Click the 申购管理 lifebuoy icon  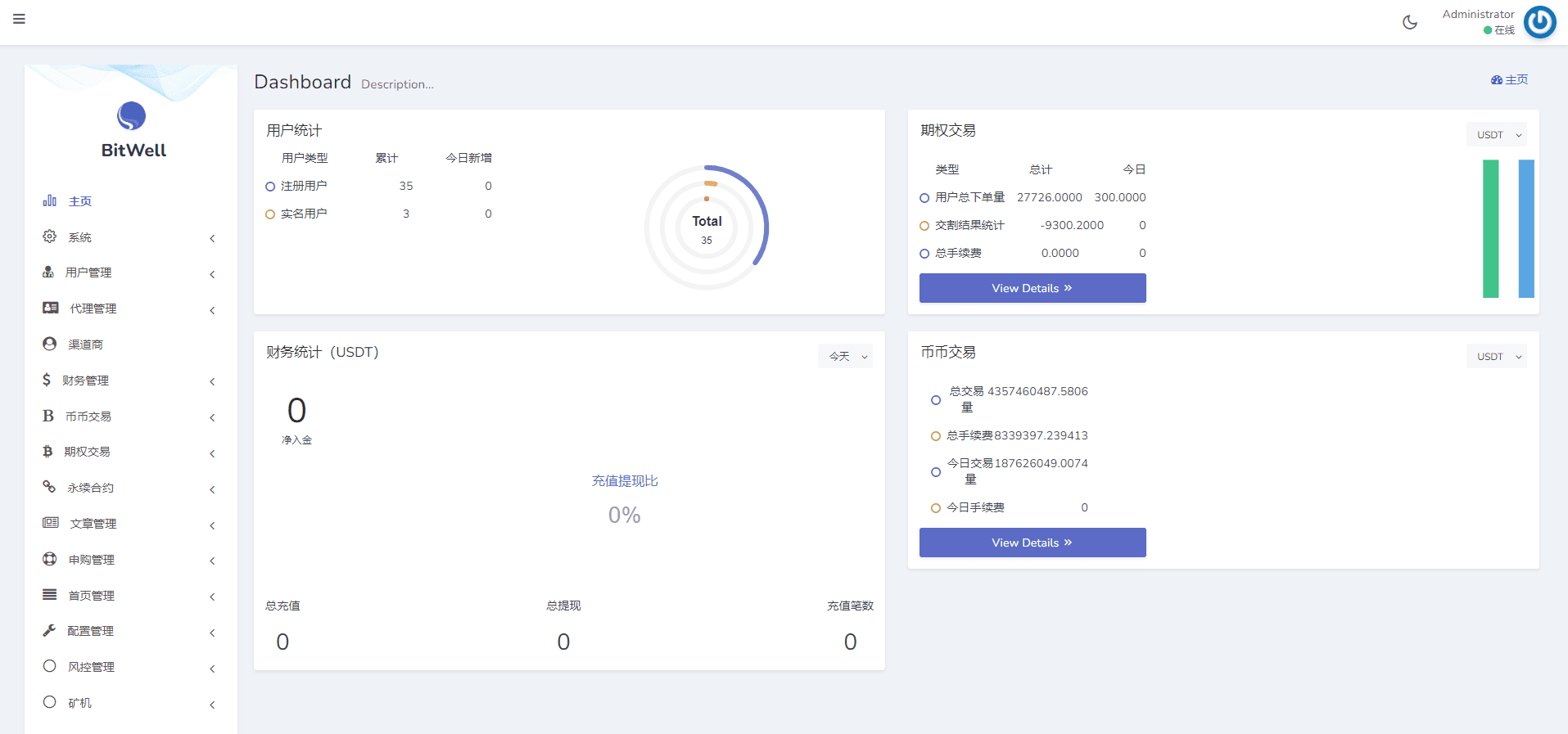click(x=50, y=559)
